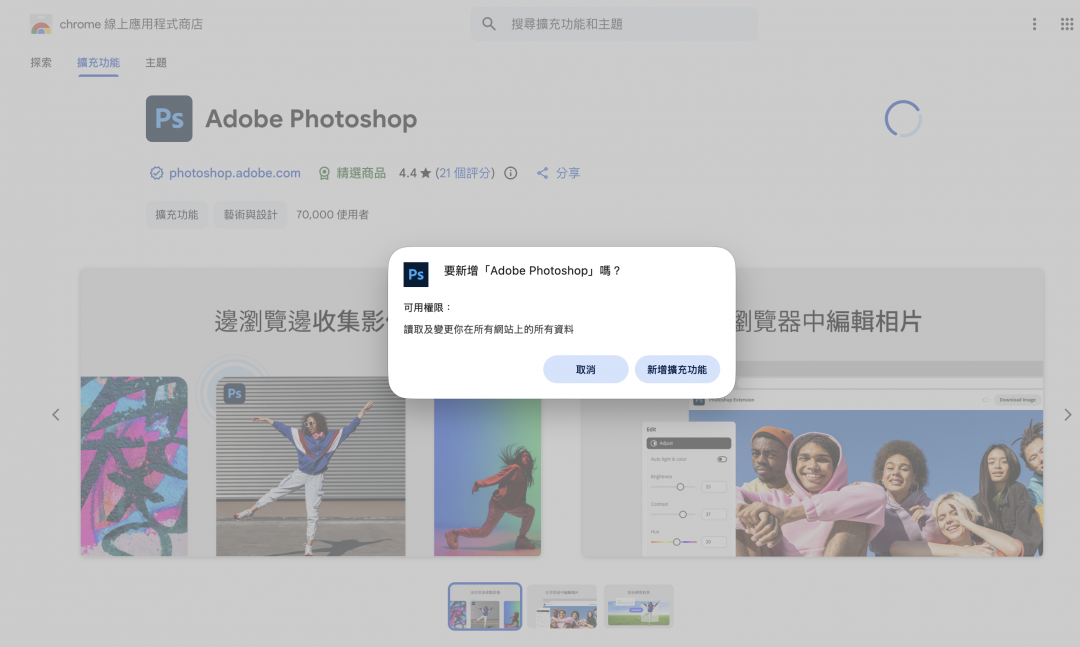Click the ratings info circle icon
1080x647 pixels.
(x=511, y=173)
